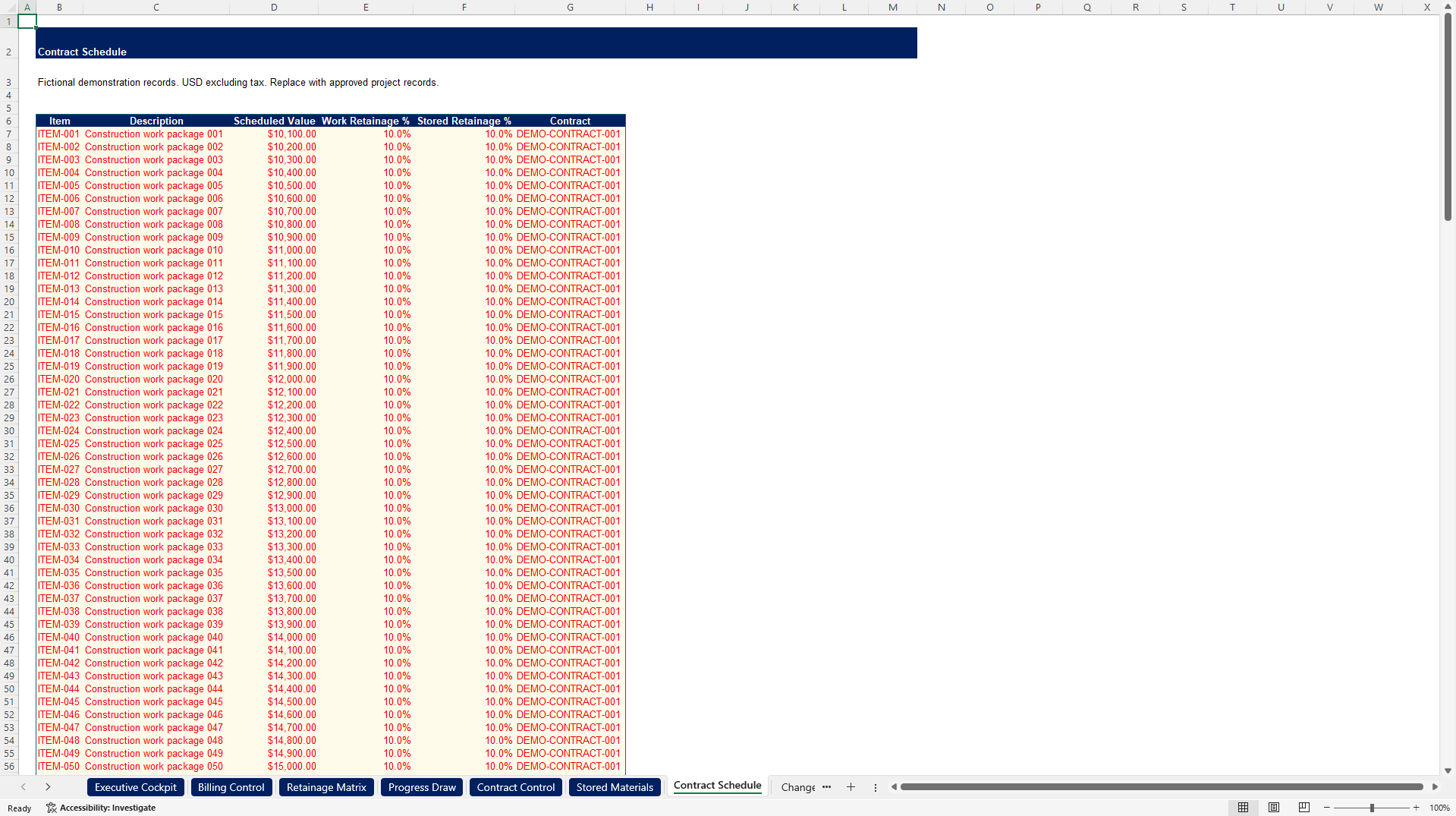Select cell ITEM-001
This screenshot has height=816, width=1456.
click(59, 134)
